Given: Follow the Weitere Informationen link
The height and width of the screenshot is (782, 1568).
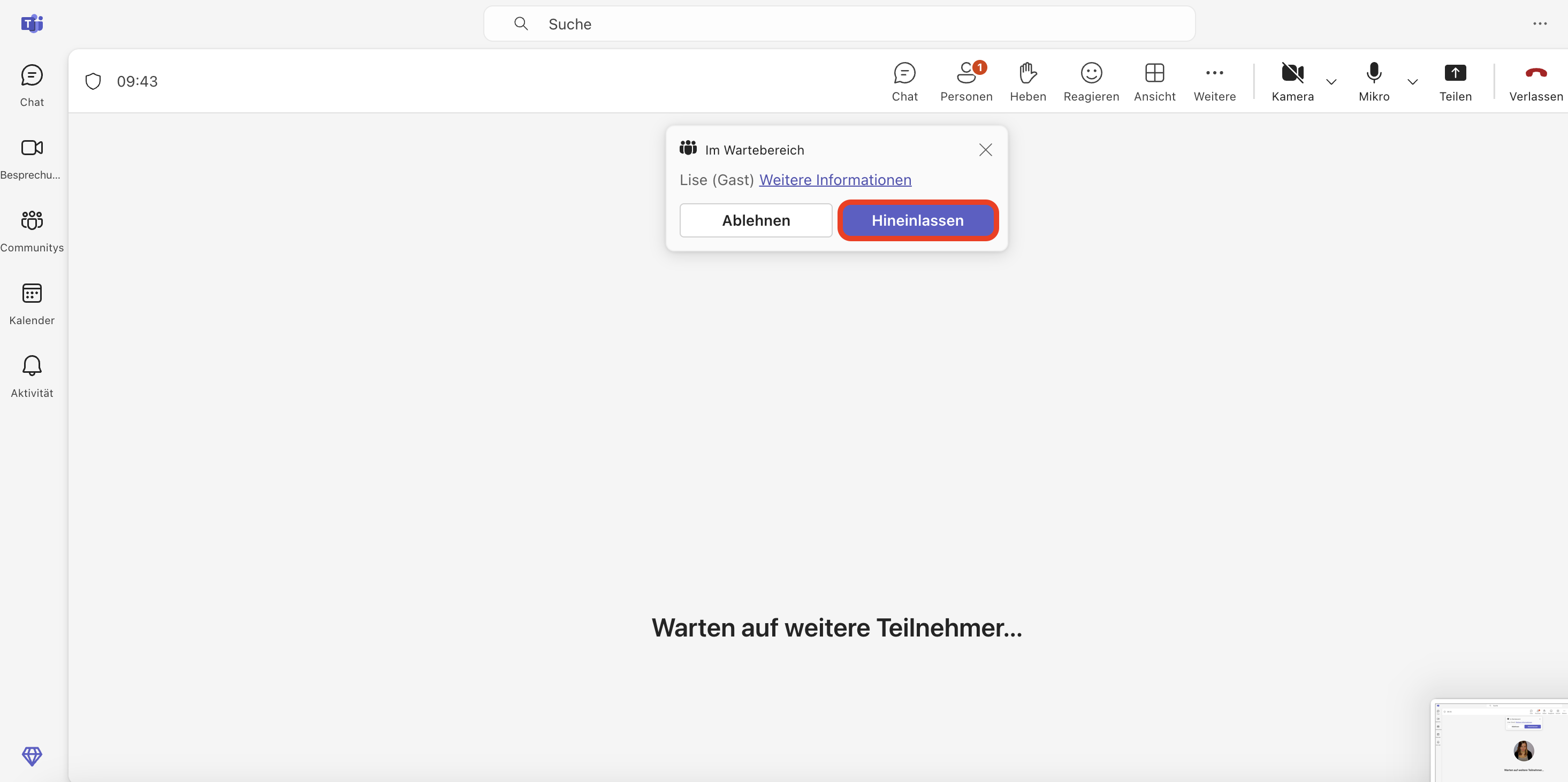Looking at the screenshot, I should pos(834,180).
